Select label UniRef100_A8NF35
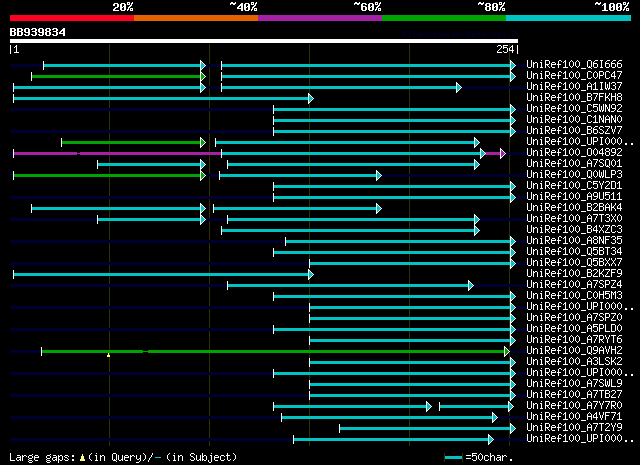Image resolution: width=640 pixels, height=465 pixels. pos(574,241)
